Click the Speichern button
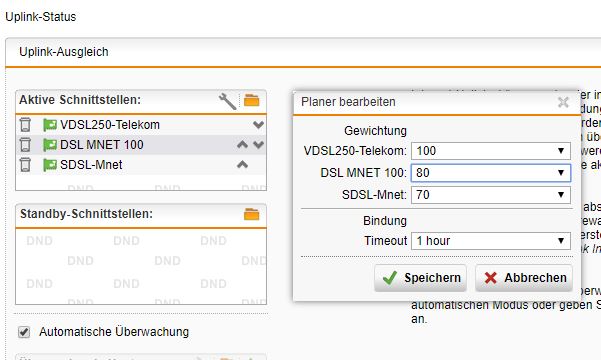 [420, 278]
